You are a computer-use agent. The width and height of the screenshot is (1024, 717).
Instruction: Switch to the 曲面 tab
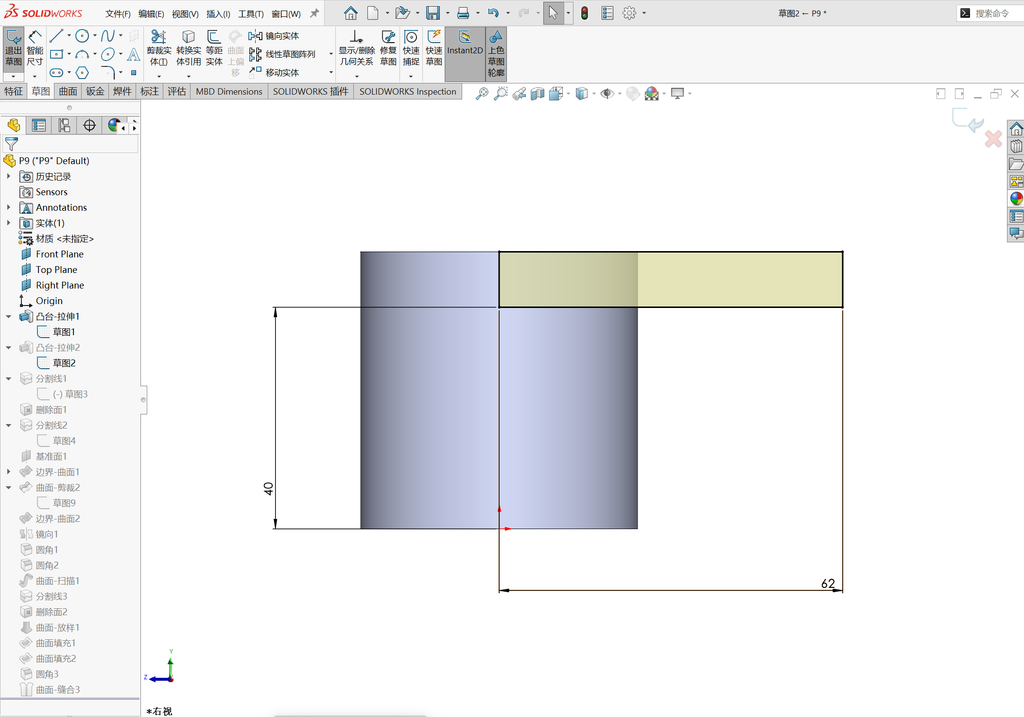pos(68,91)
